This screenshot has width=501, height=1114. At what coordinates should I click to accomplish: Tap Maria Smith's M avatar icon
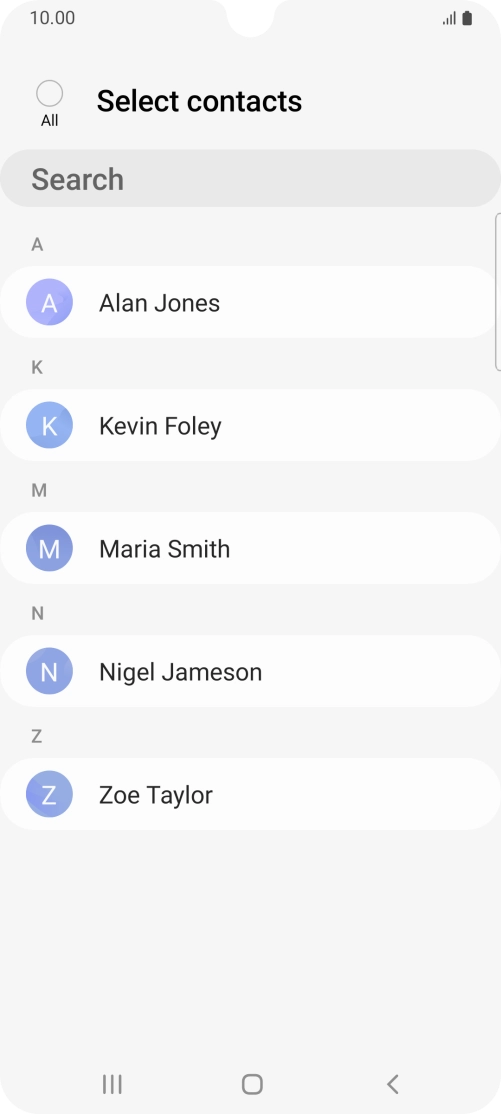49,548
